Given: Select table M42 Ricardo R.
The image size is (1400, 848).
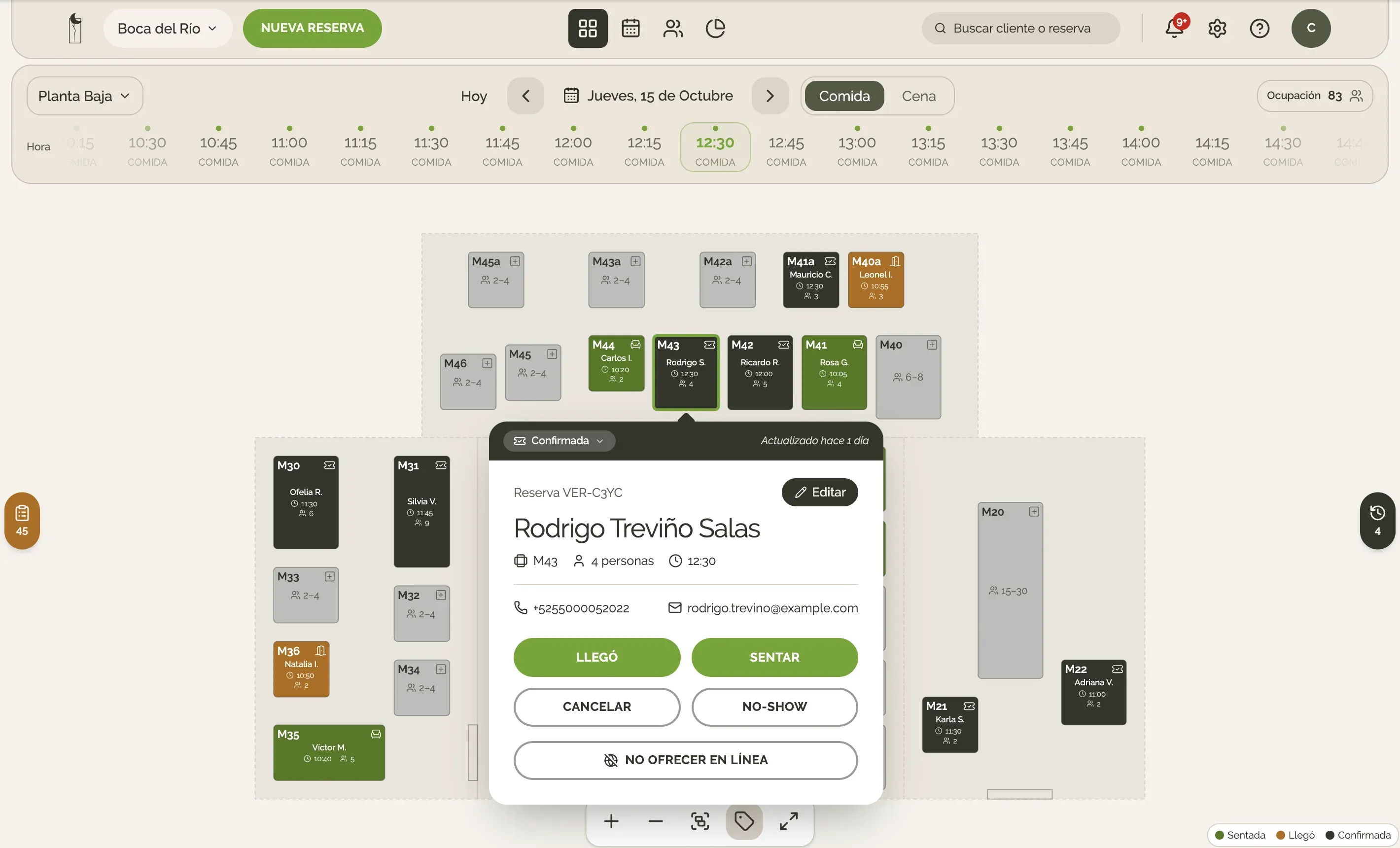Looking at the screenshot, I should pyautogui.click(x=760, y=372).
